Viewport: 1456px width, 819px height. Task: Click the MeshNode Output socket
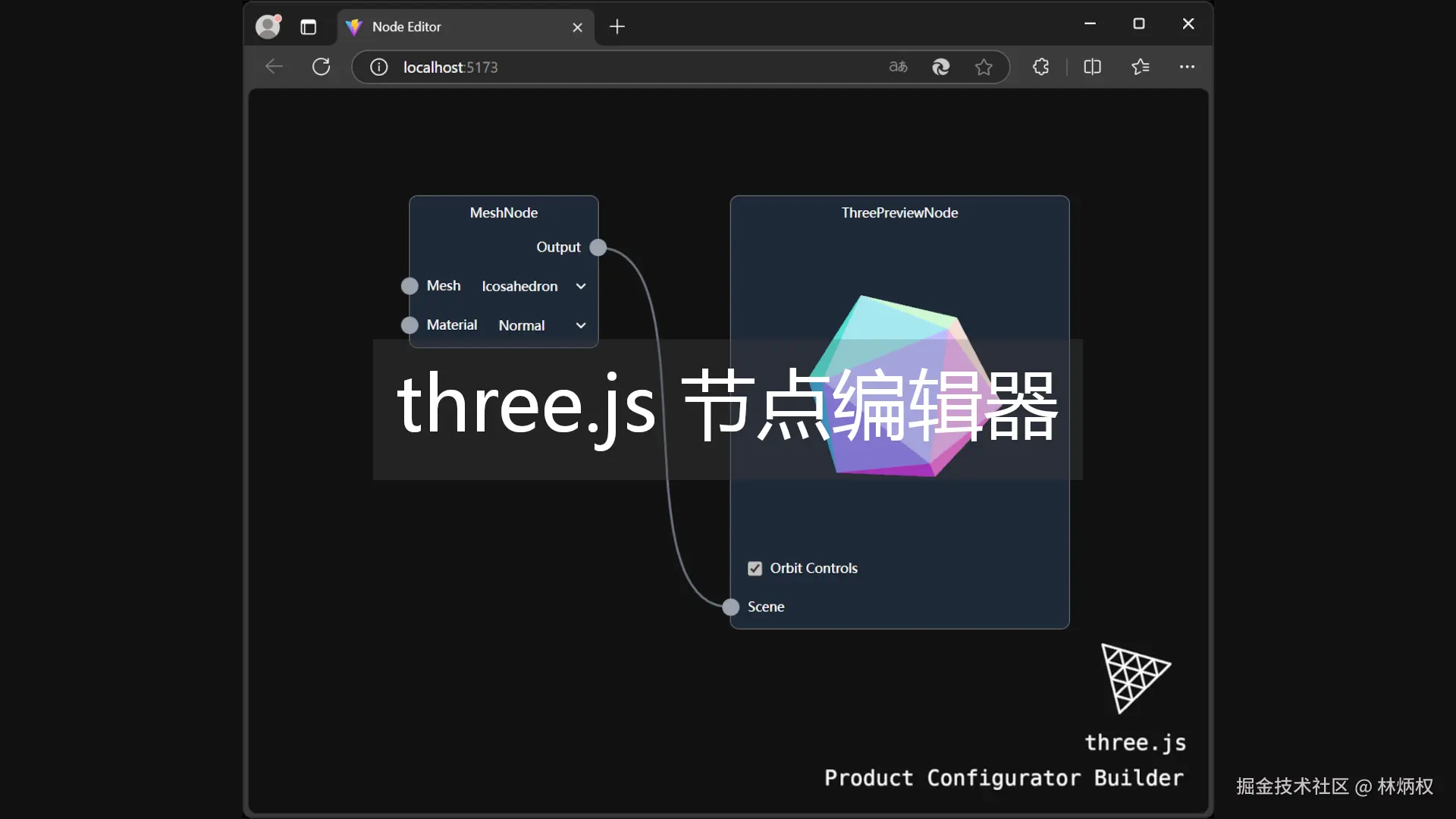[598, 247]
